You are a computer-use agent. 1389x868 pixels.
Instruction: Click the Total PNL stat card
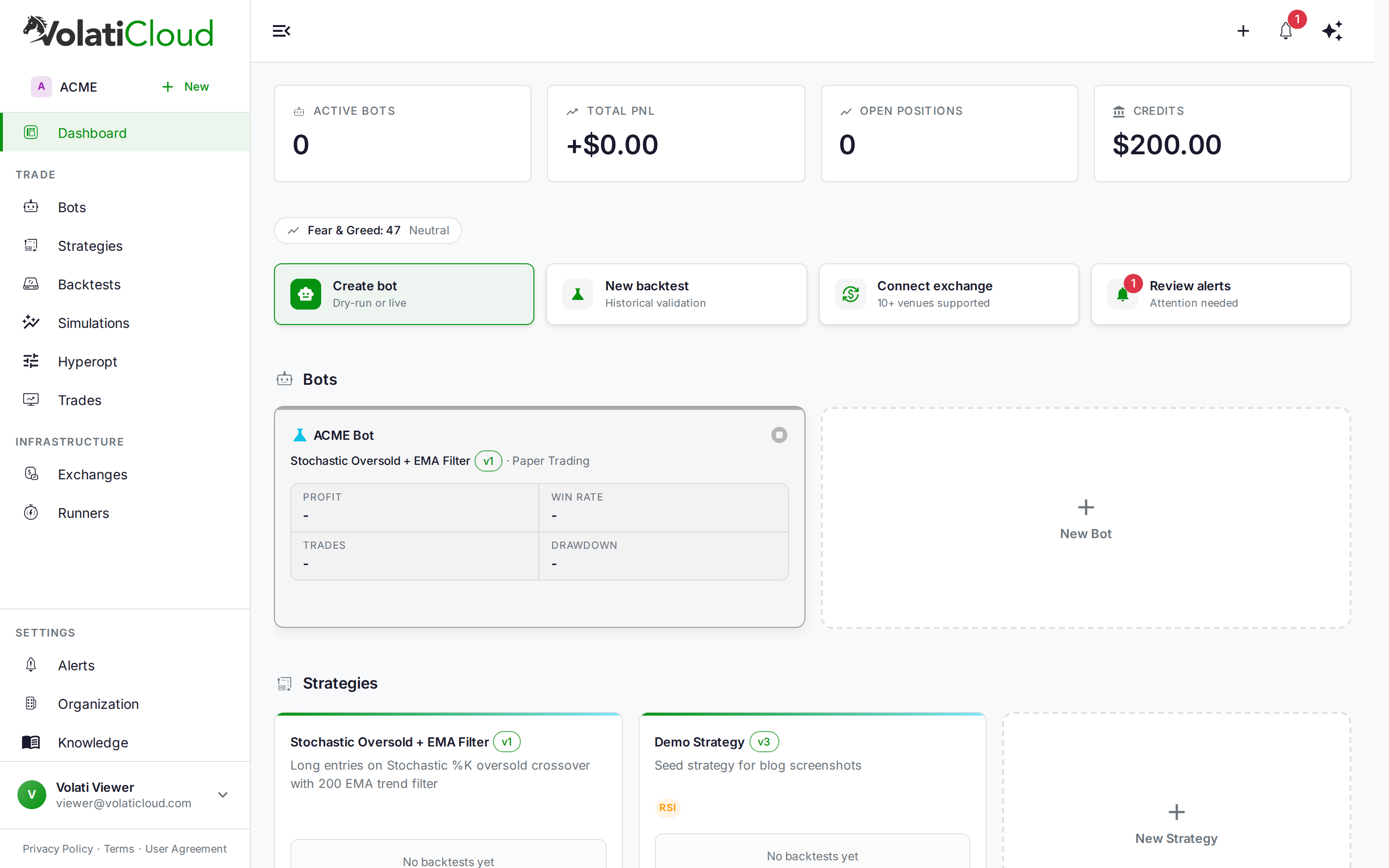point(676,134)
